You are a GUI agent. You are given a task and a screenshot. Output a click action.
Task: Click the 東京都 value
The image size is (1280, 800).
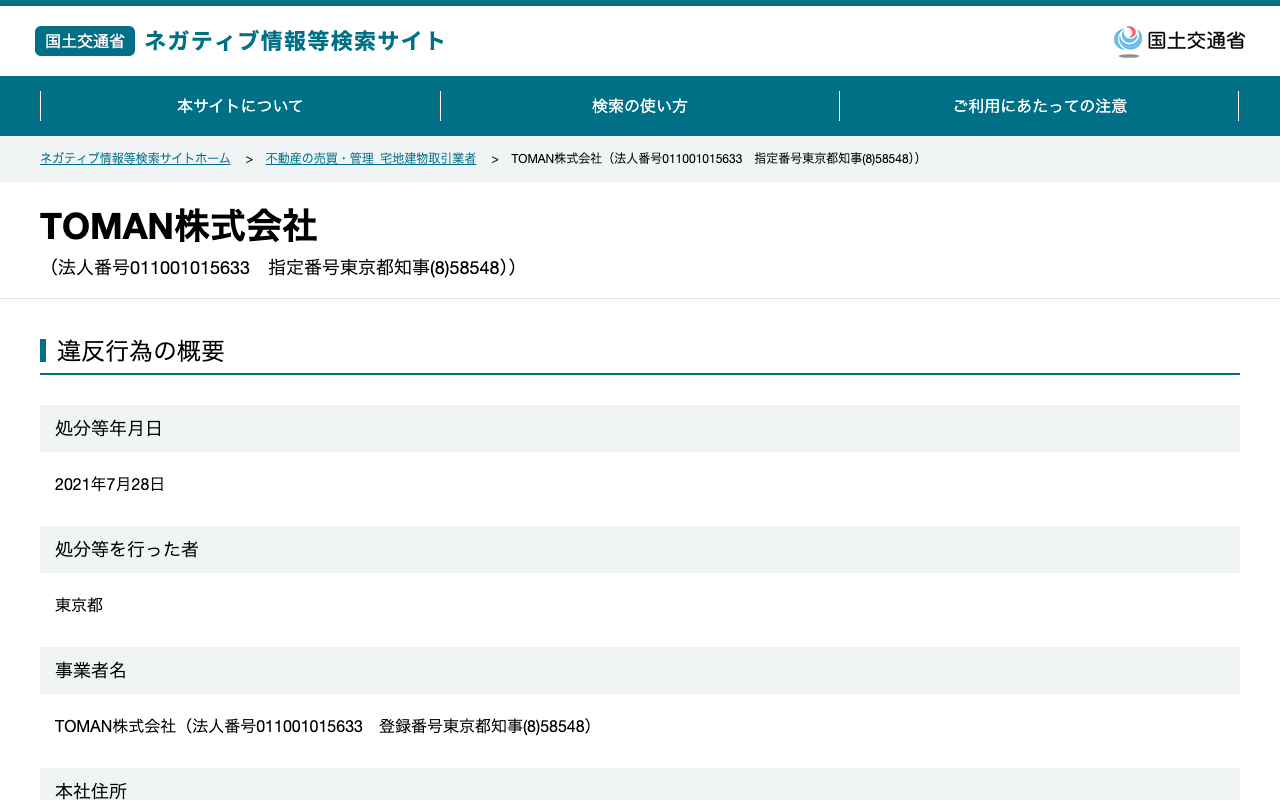(x=79, y=605)
